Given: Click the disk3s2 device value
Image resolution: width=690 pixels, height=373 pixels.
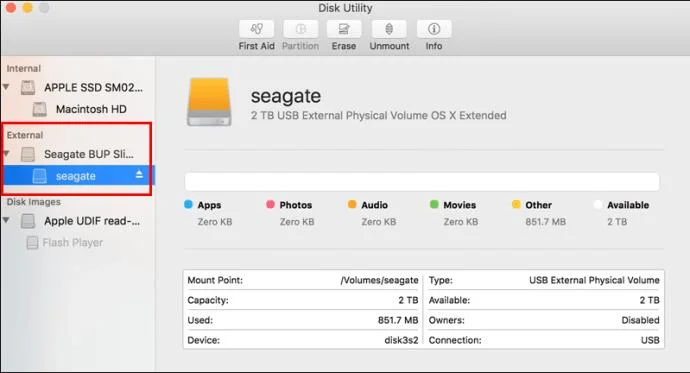Looking at the screenshot, I should [x=401, y=340].
